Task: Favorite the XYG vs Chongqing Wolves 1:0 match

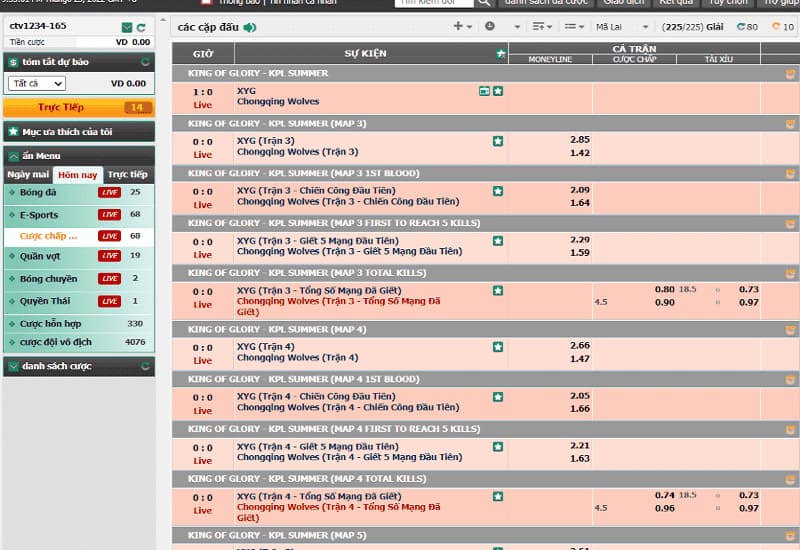Action: coord(498,91)
